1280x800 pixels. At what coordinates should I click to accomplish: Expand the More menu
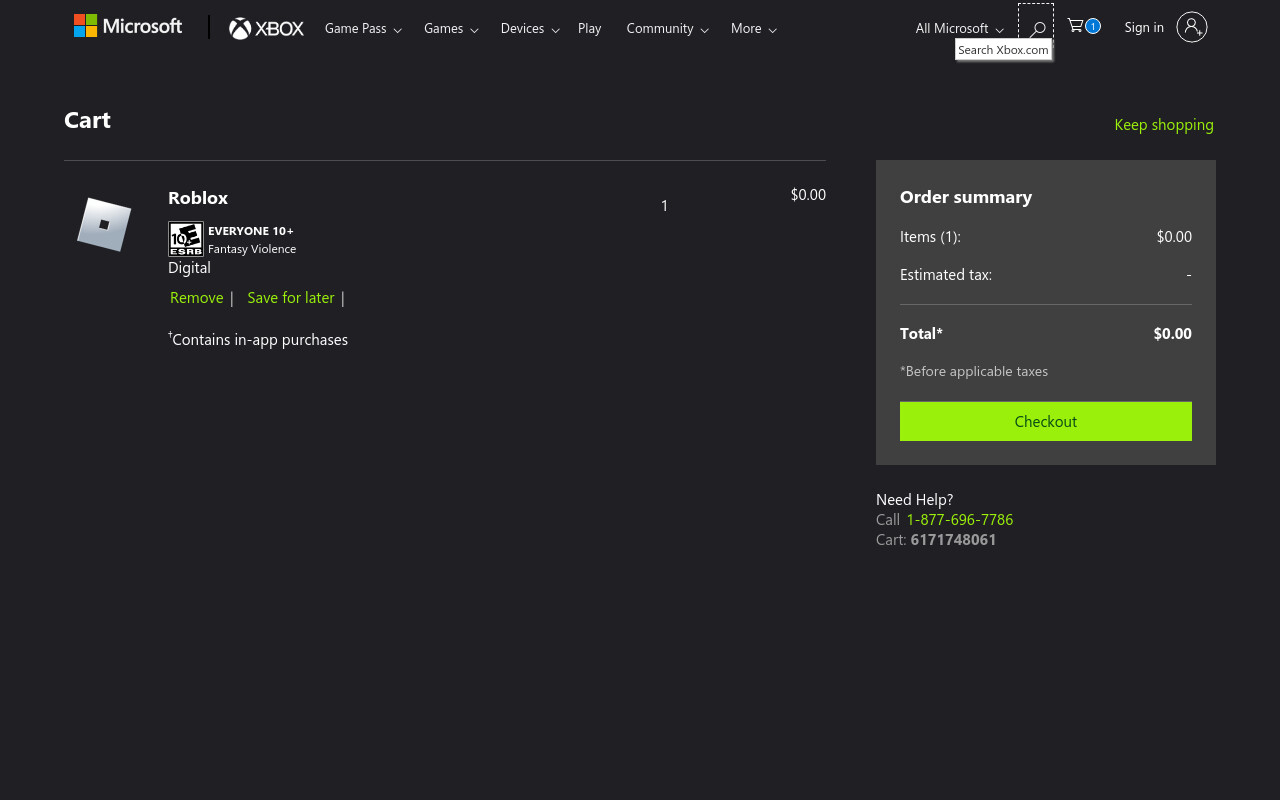tap(753, 28)
